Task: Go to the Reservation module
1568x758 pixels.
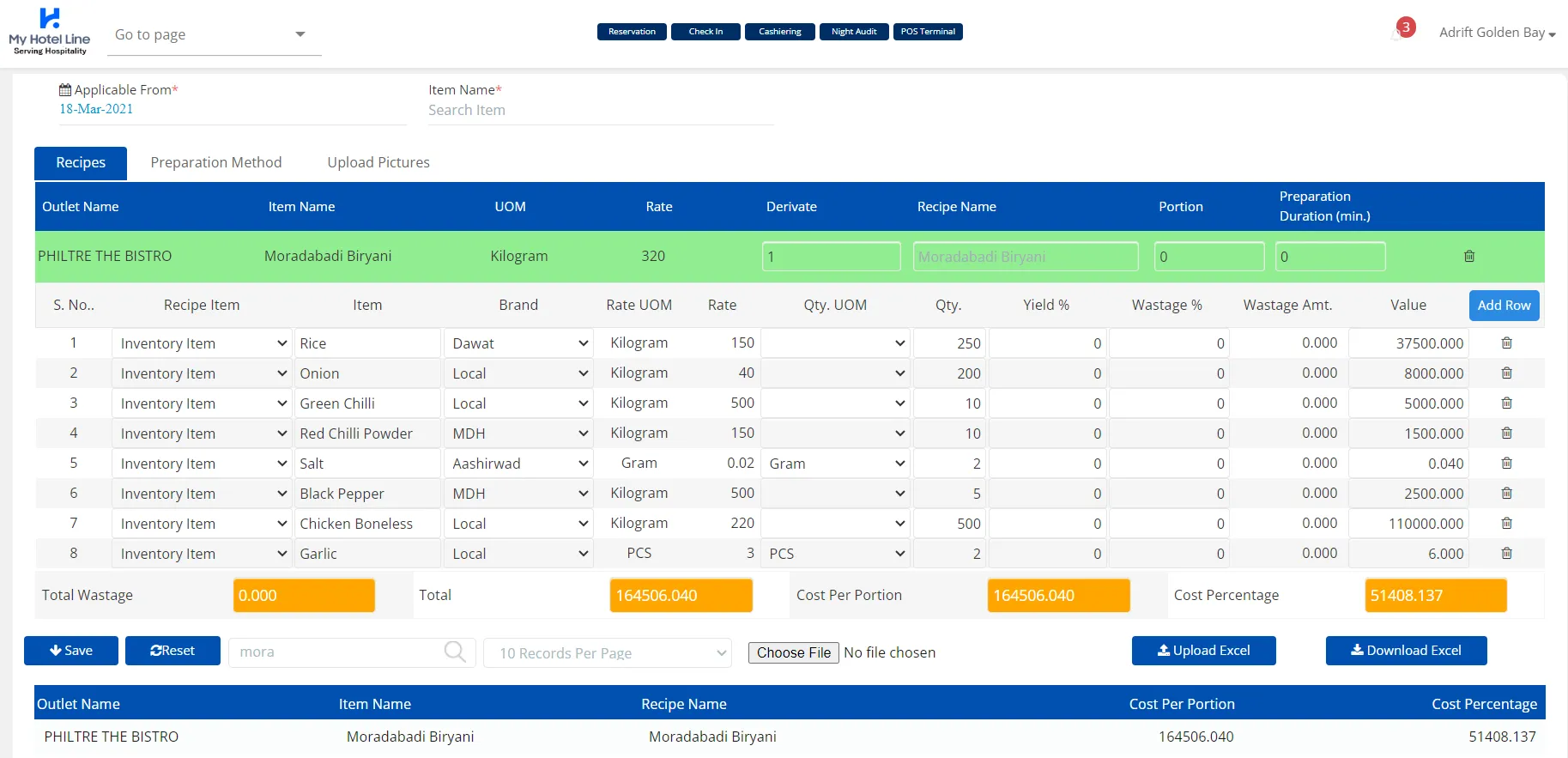Action: pyautogui.click(x=632, y=32)
